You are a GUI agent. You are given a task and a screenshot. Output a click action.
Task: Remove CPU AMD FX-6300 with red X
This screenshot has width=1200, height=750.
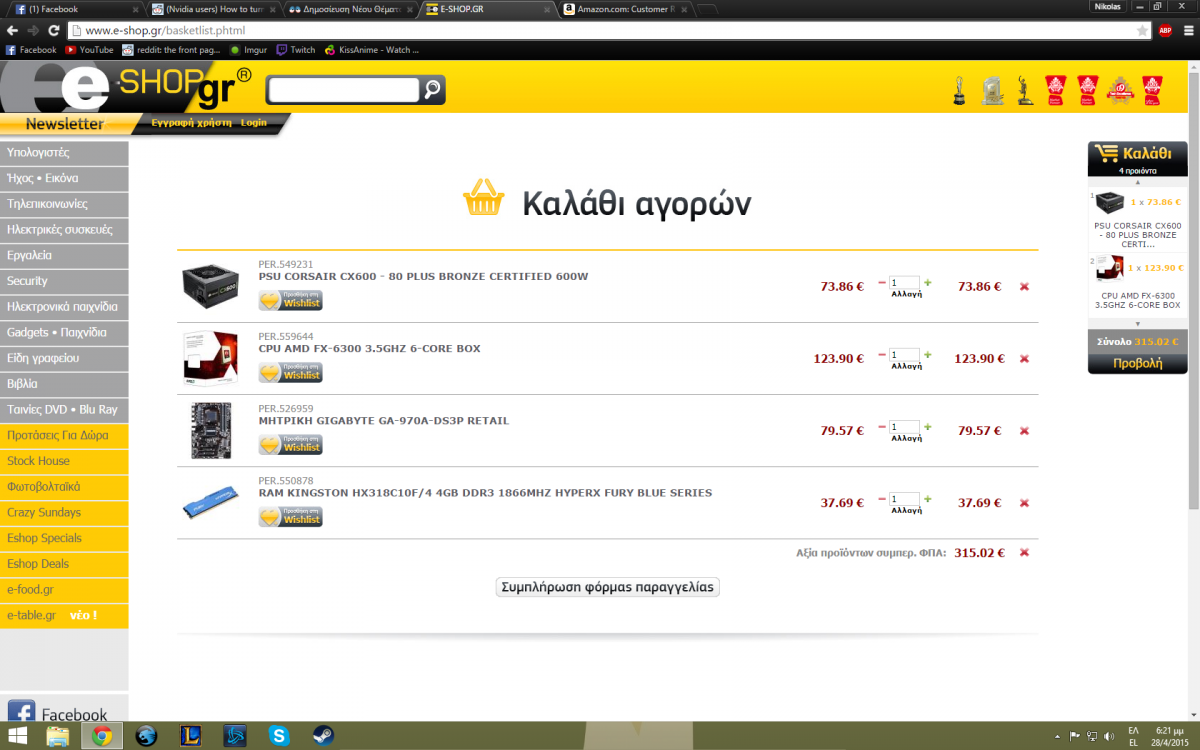[x=1024, y=359]
